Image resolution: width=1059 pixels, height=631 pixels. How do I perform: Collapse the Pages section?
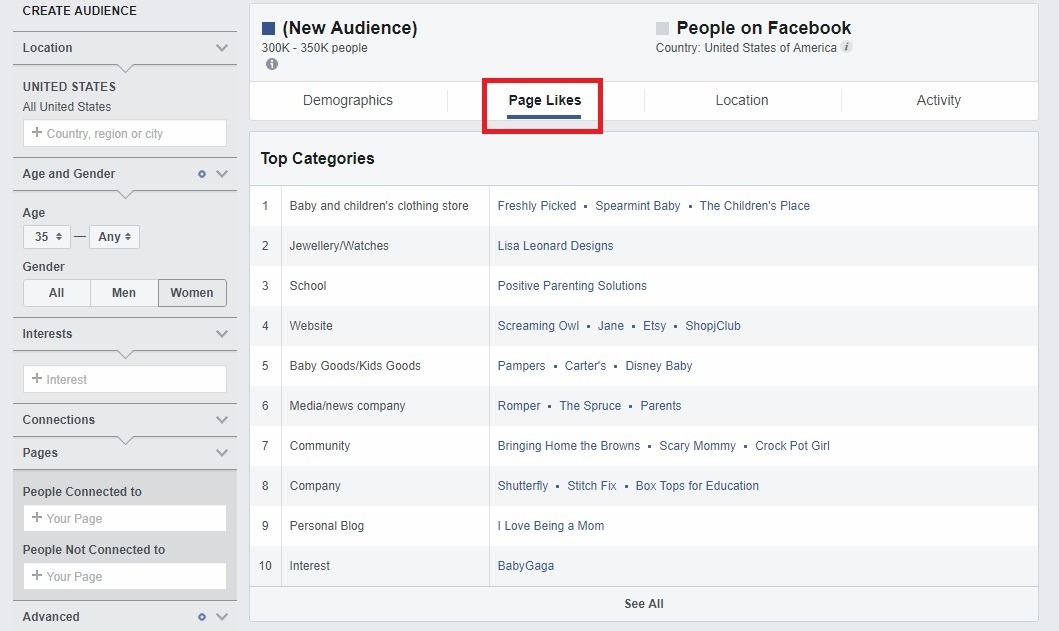tap(222, 452)
